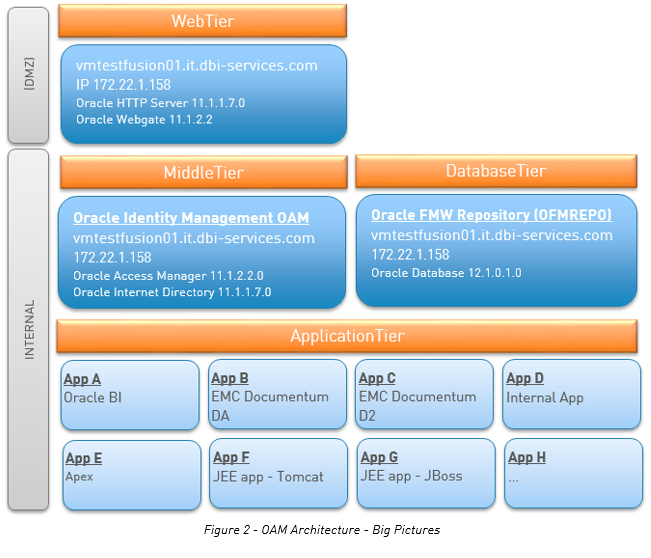Click the INTERNAL zone label
The height and width of the screenshot is (558, 651).
29,330
